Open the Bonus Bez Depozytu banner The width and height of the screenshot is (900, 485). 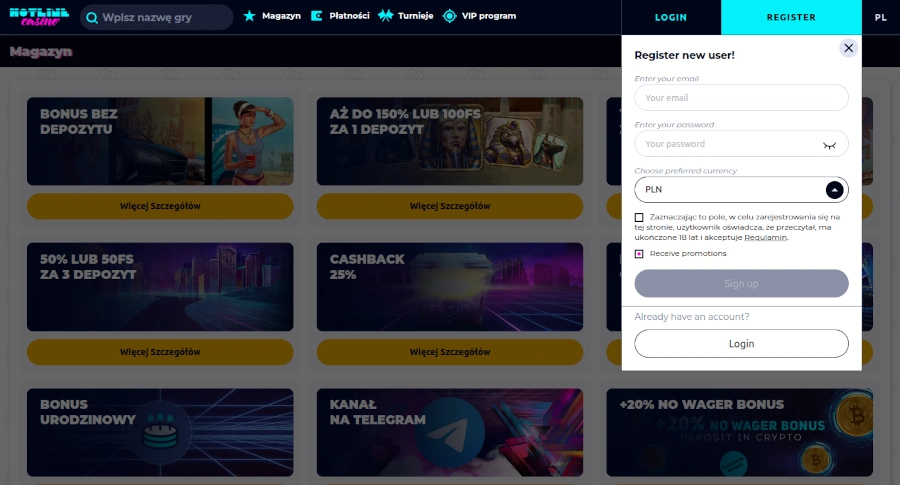pos(160,141)
